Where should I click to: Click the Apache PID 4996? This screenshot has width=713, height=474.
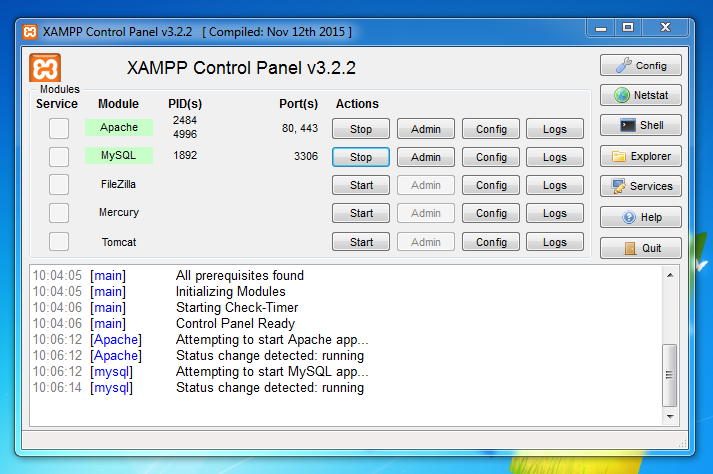pyautogui.click(x=185, y=134)
